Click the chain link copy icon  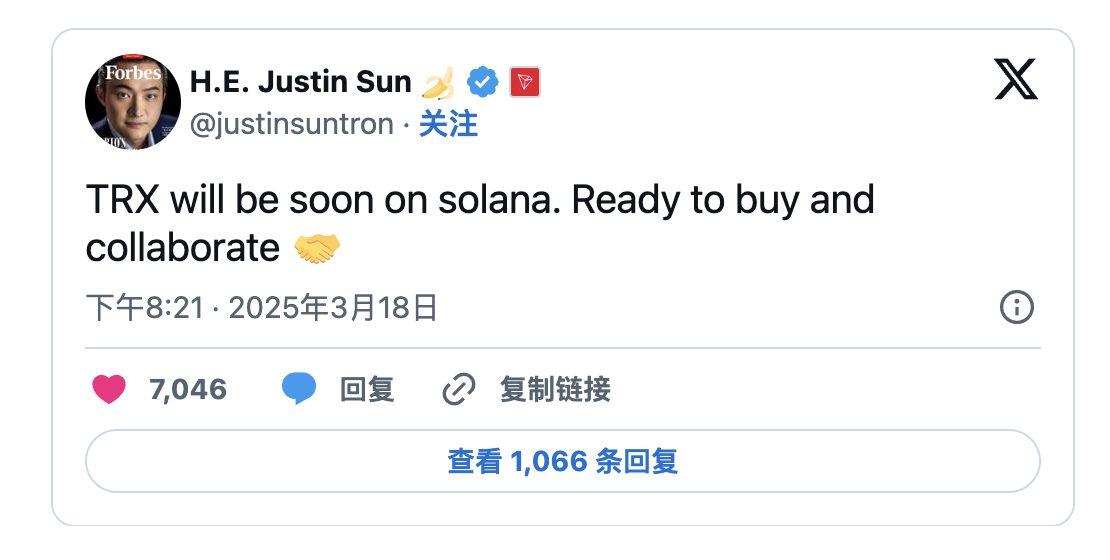(x=458, y=389)
